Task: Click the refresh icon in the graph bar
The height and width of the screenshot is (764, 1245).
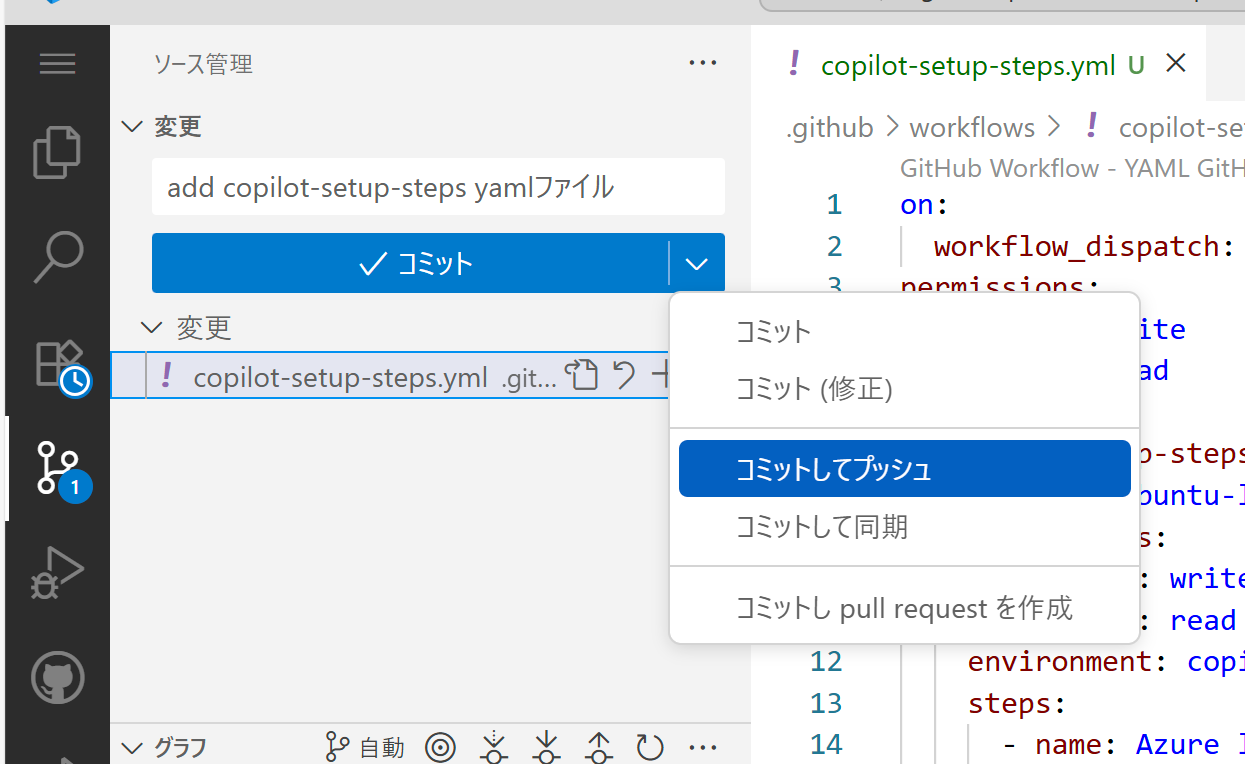Action: pyautogui.click(x=650, y=746)
